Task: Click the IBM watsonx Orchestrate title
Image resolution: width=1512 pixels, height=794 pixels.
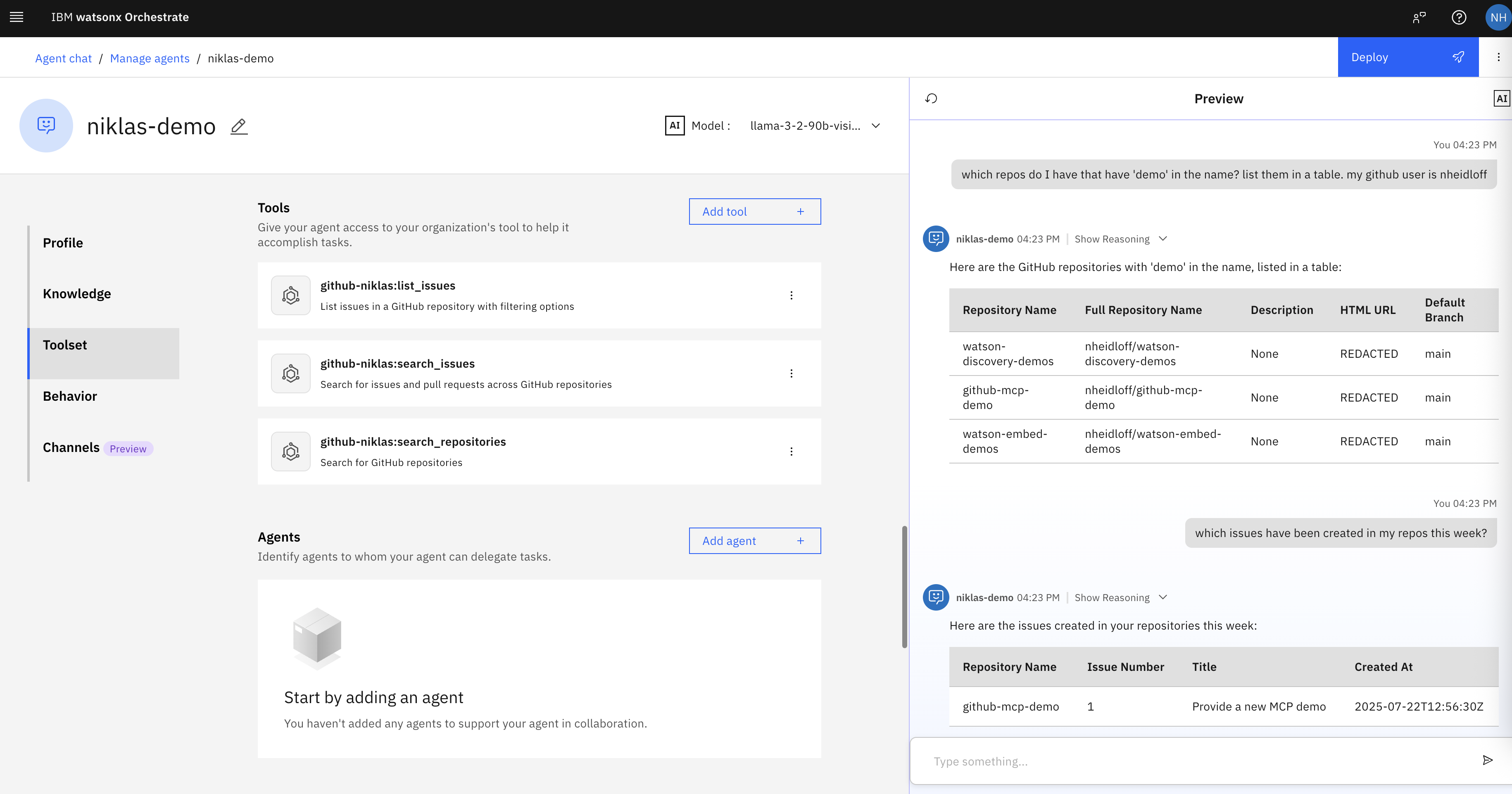Action: (120, 17)
